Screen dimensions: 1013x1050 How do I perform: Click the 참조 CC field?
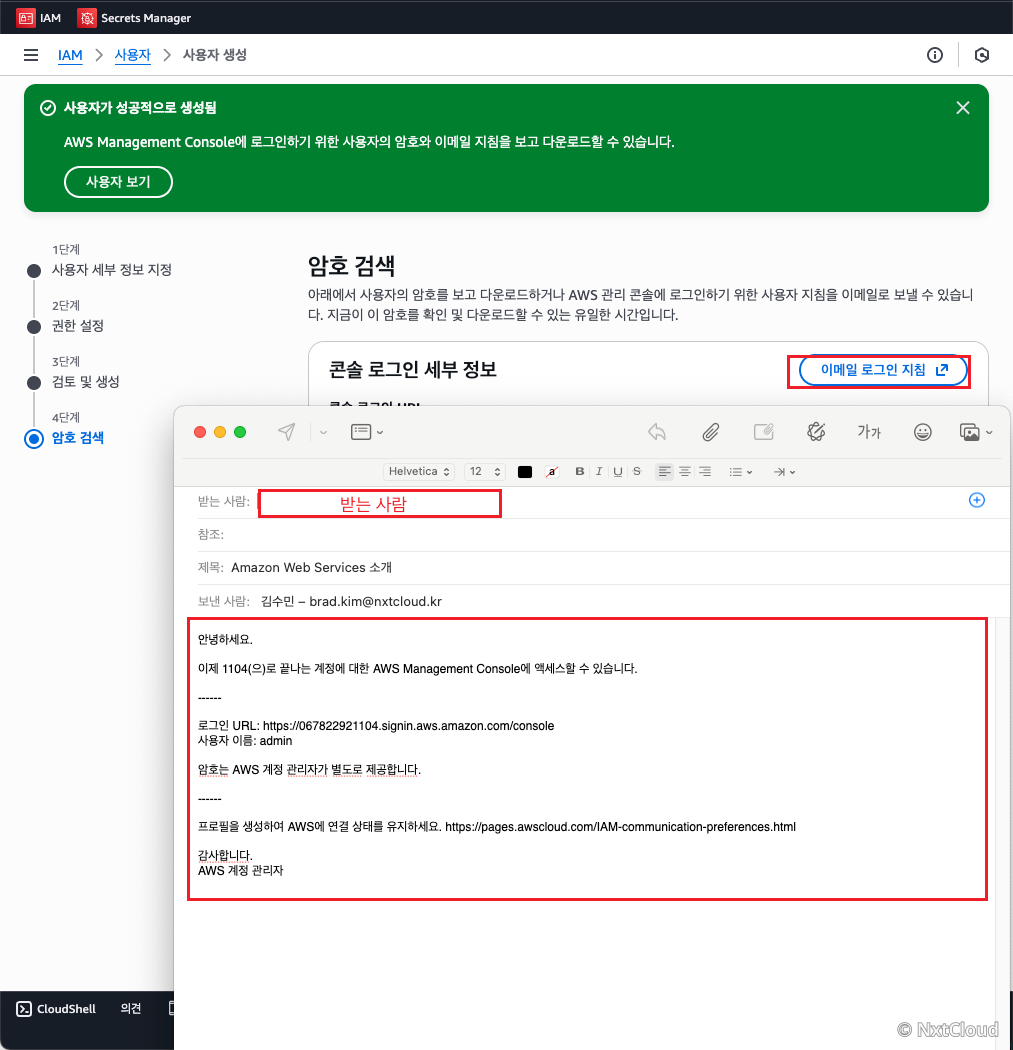(603, 534)
